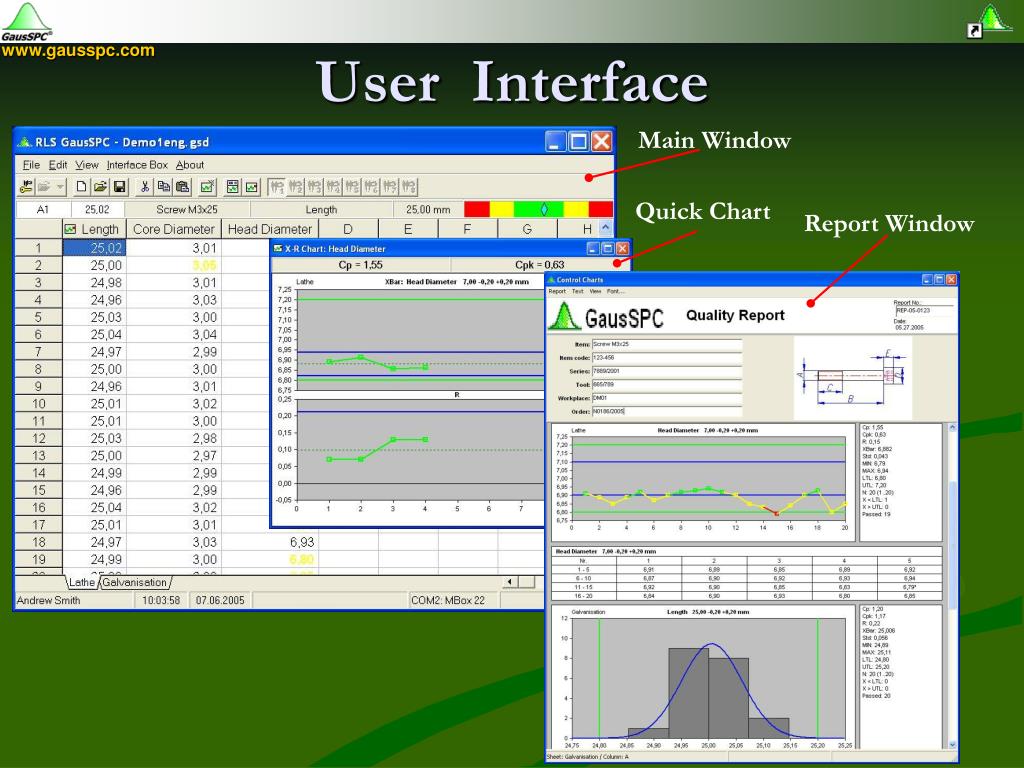Screen dimensions: 1024x768
Task: Select measuring gauge icon number 2
Action: 296,187
